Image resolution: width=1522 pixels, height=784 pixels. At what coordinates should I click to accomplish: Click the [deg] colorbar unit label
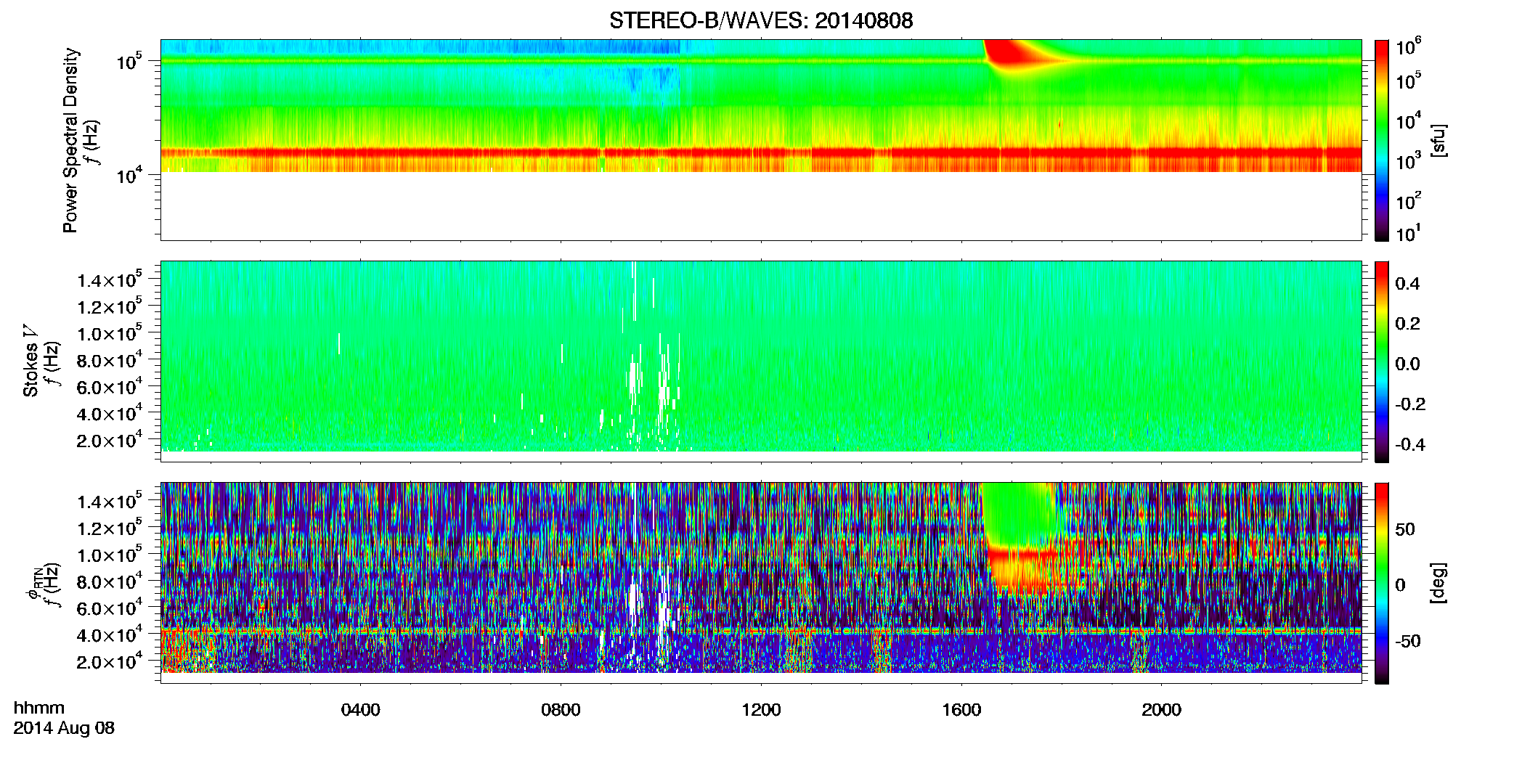tap(1438, 583)
